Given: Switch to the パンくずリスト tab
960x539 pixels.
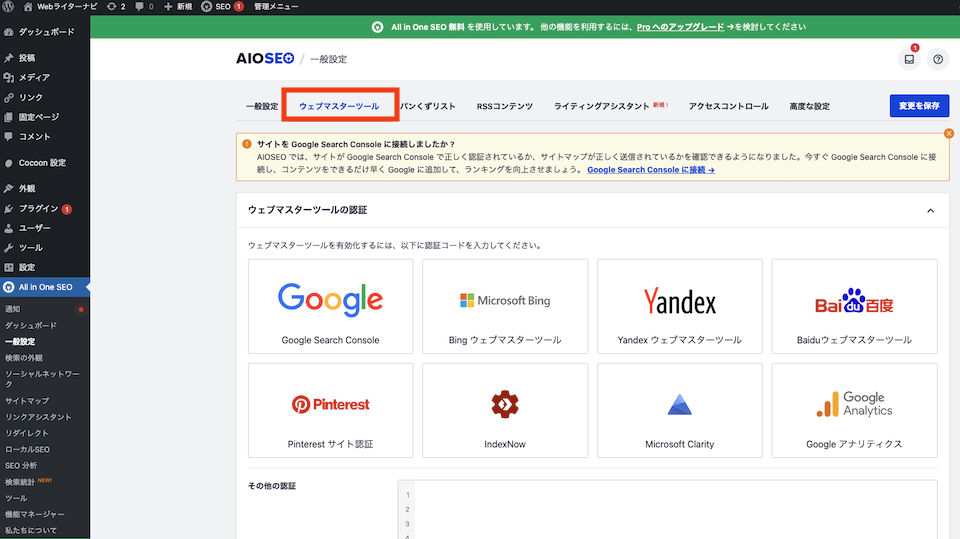Looking at the screenshot, I should (428, 106).
